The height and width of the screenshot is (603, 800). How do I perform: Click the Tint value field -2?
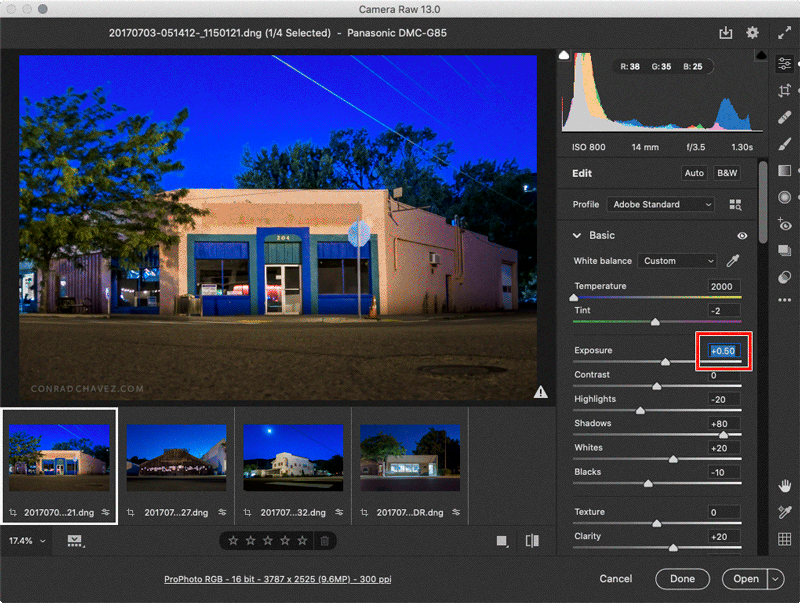click(723, 311)
